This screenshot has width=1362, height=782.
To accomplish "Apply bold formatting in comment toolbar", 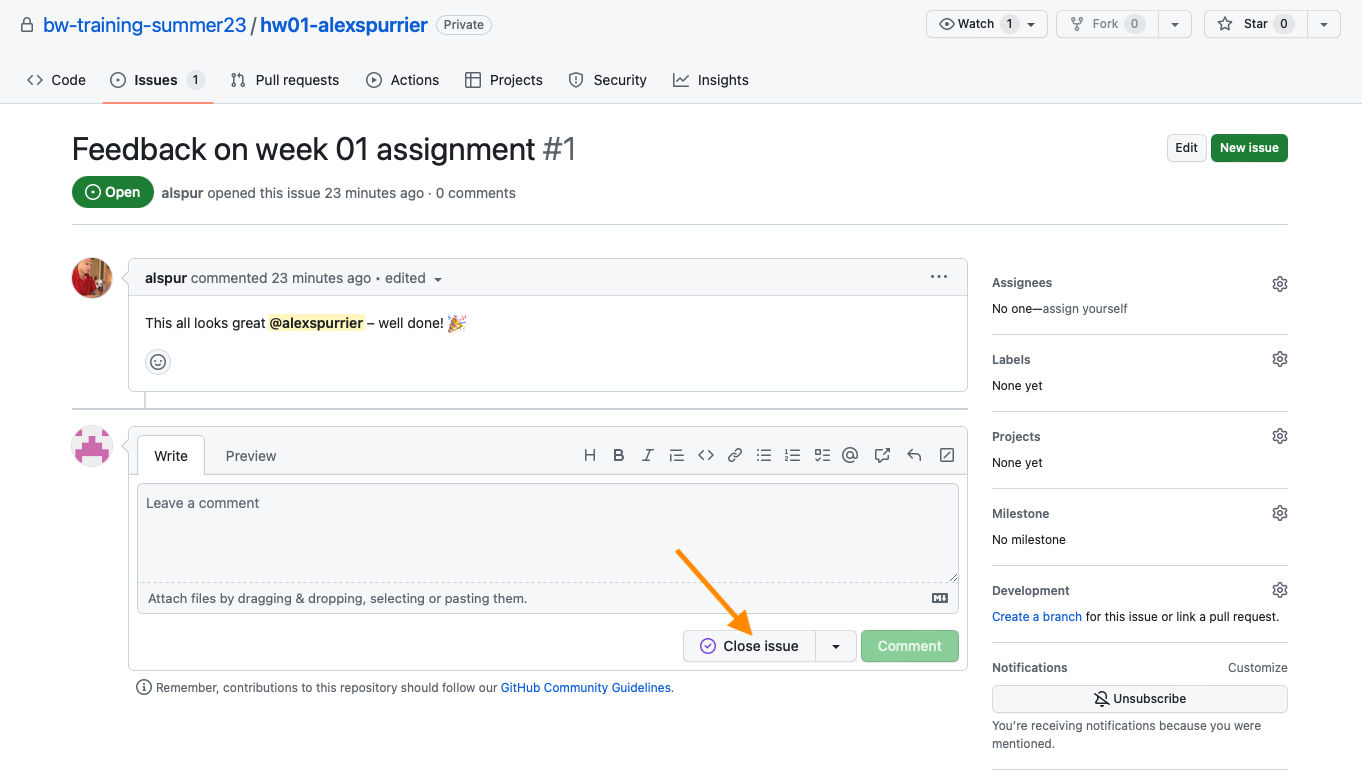I will tap(619, 455).
